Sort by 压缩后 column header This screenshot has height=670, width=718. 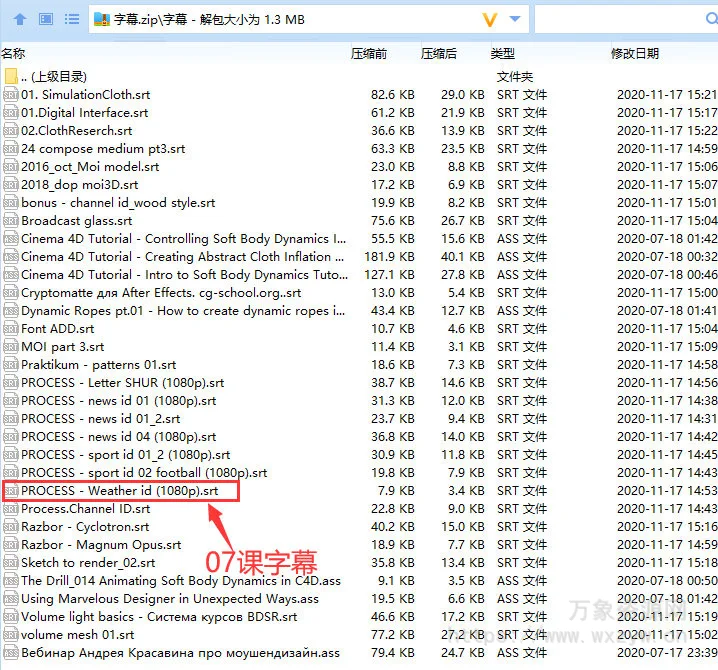tap(438, 53)
